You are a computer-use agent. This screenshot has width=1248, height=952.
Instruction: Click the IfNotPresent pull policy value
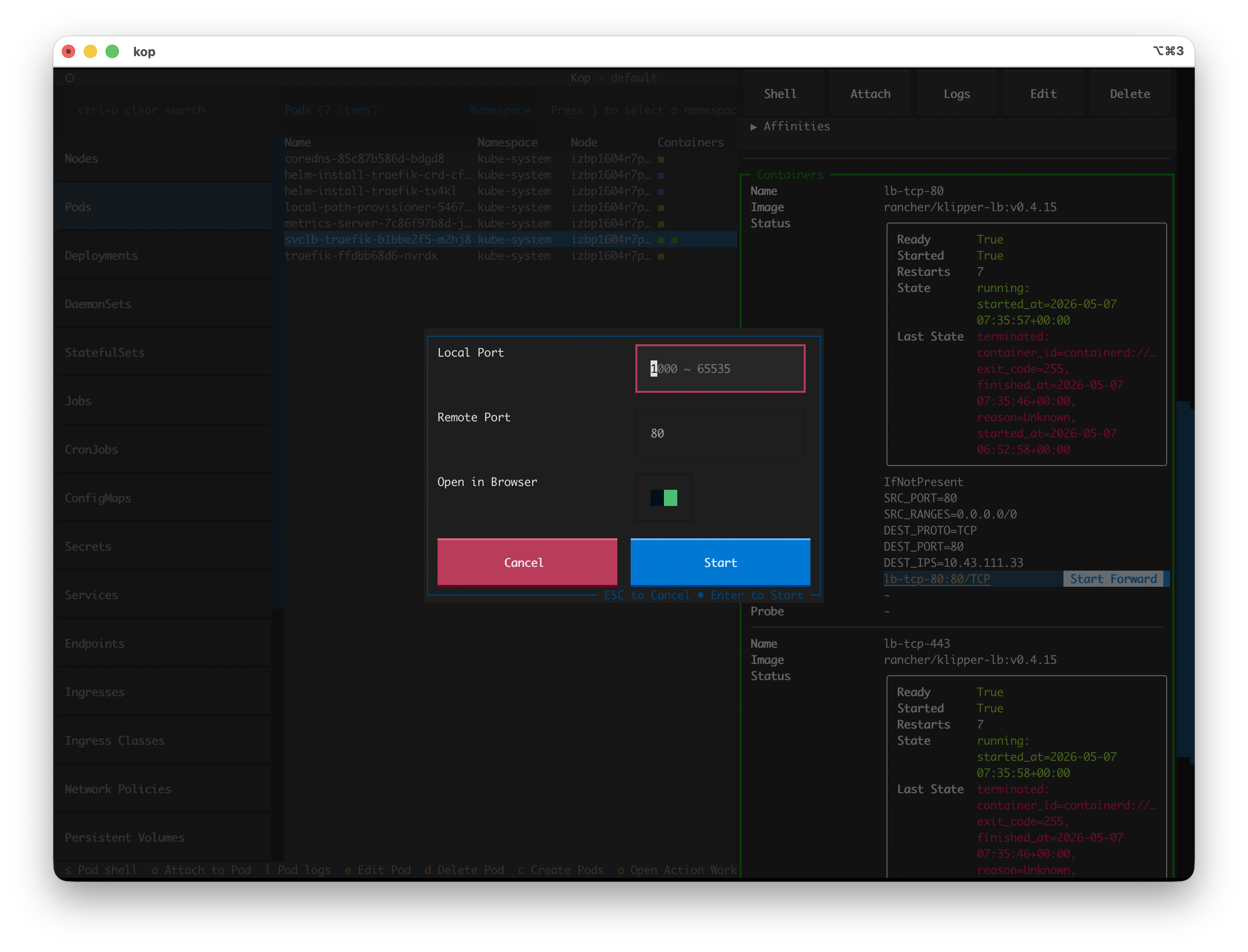coord(923,482)
